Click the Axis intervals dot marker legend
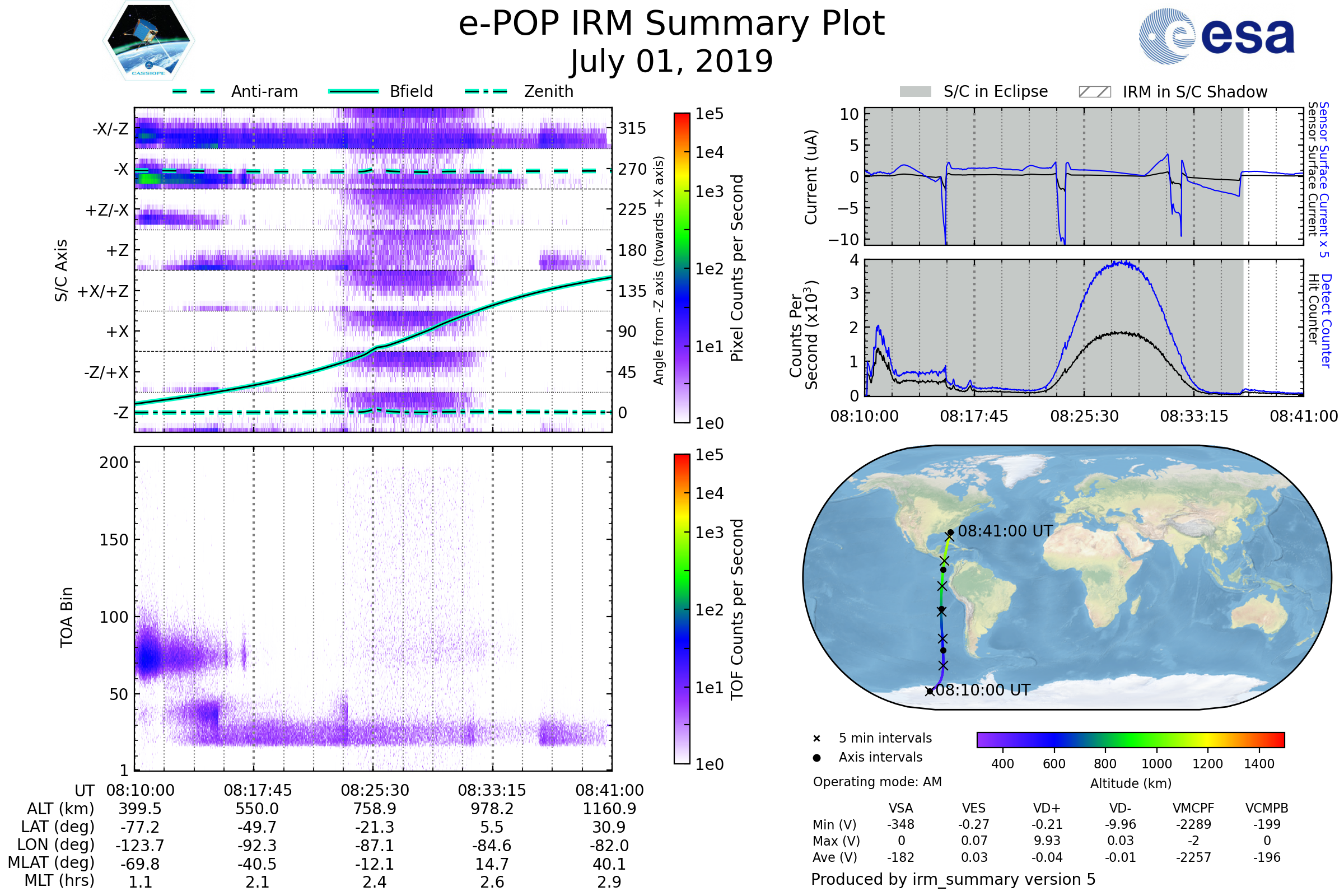This screenshot has height=896, width=1344. [x=816, y=758]
